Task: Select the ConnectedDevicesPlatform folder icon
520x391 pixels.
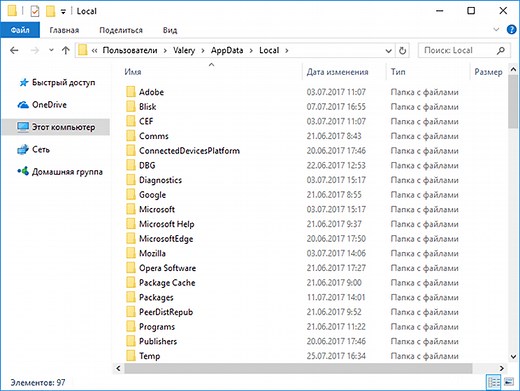Action: (x=131, y=151)
